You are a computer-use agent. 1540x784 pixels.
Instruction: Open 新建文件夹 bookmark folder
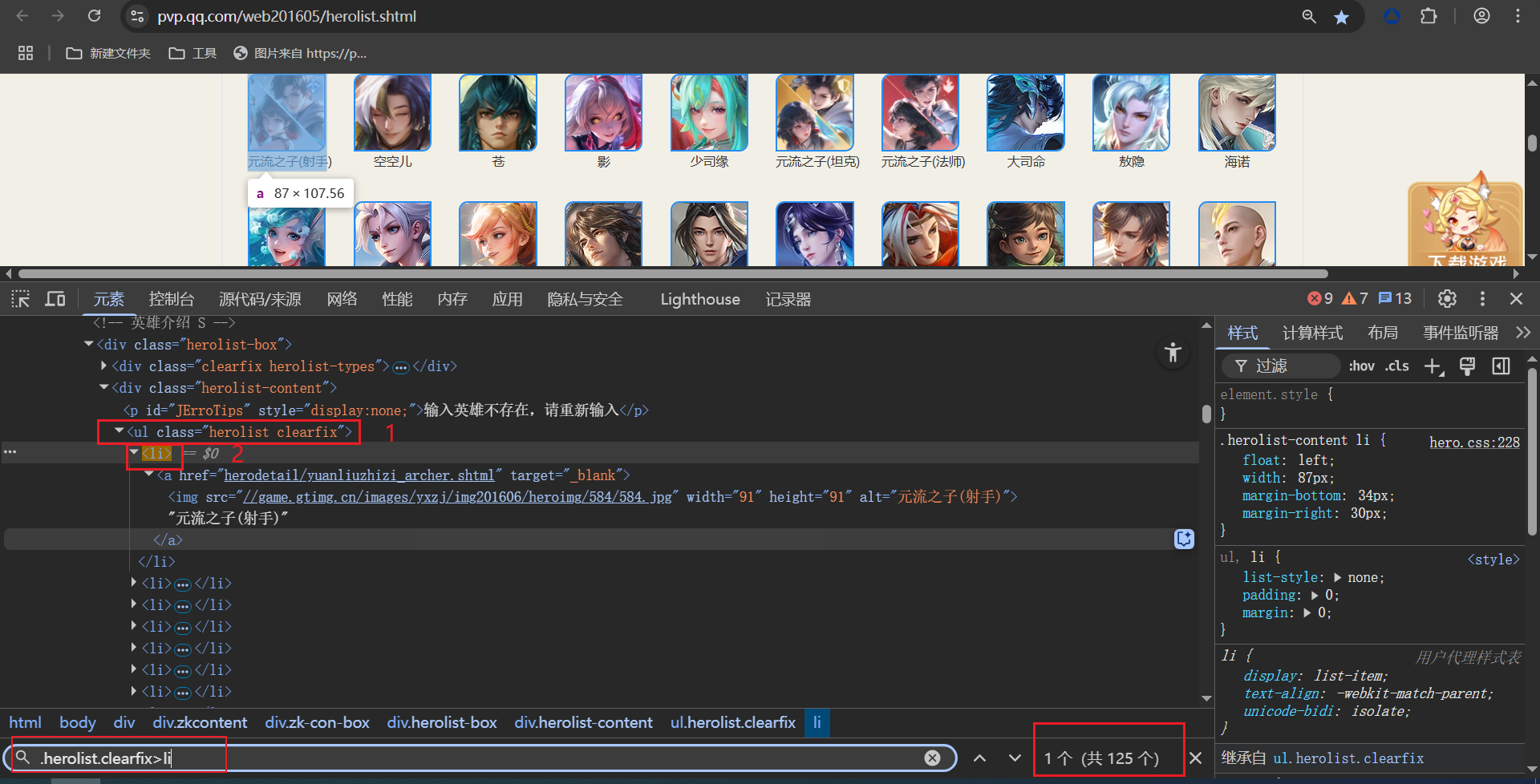108,53
